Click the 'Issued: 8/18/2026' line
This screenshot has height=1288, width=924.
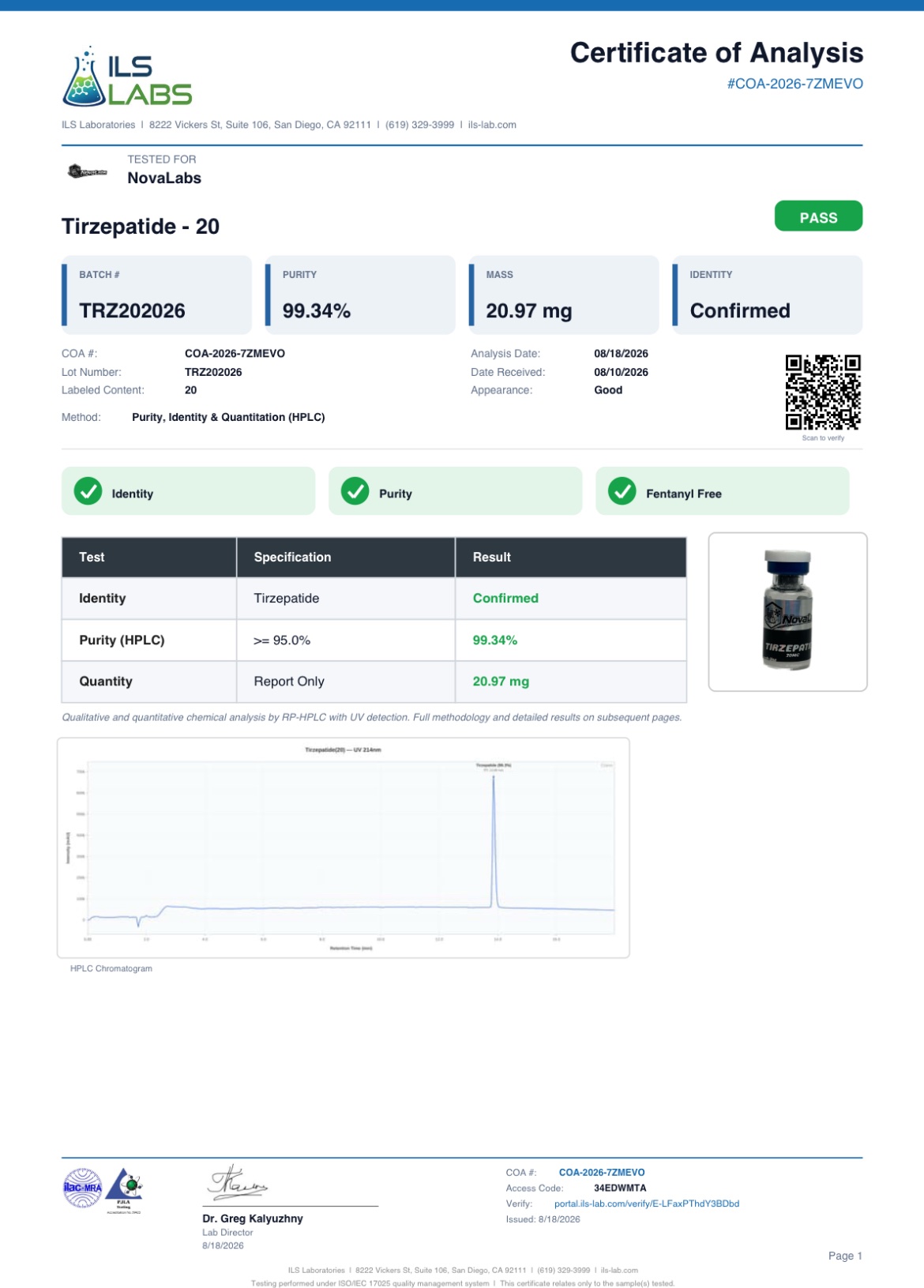pos(543,1219)
